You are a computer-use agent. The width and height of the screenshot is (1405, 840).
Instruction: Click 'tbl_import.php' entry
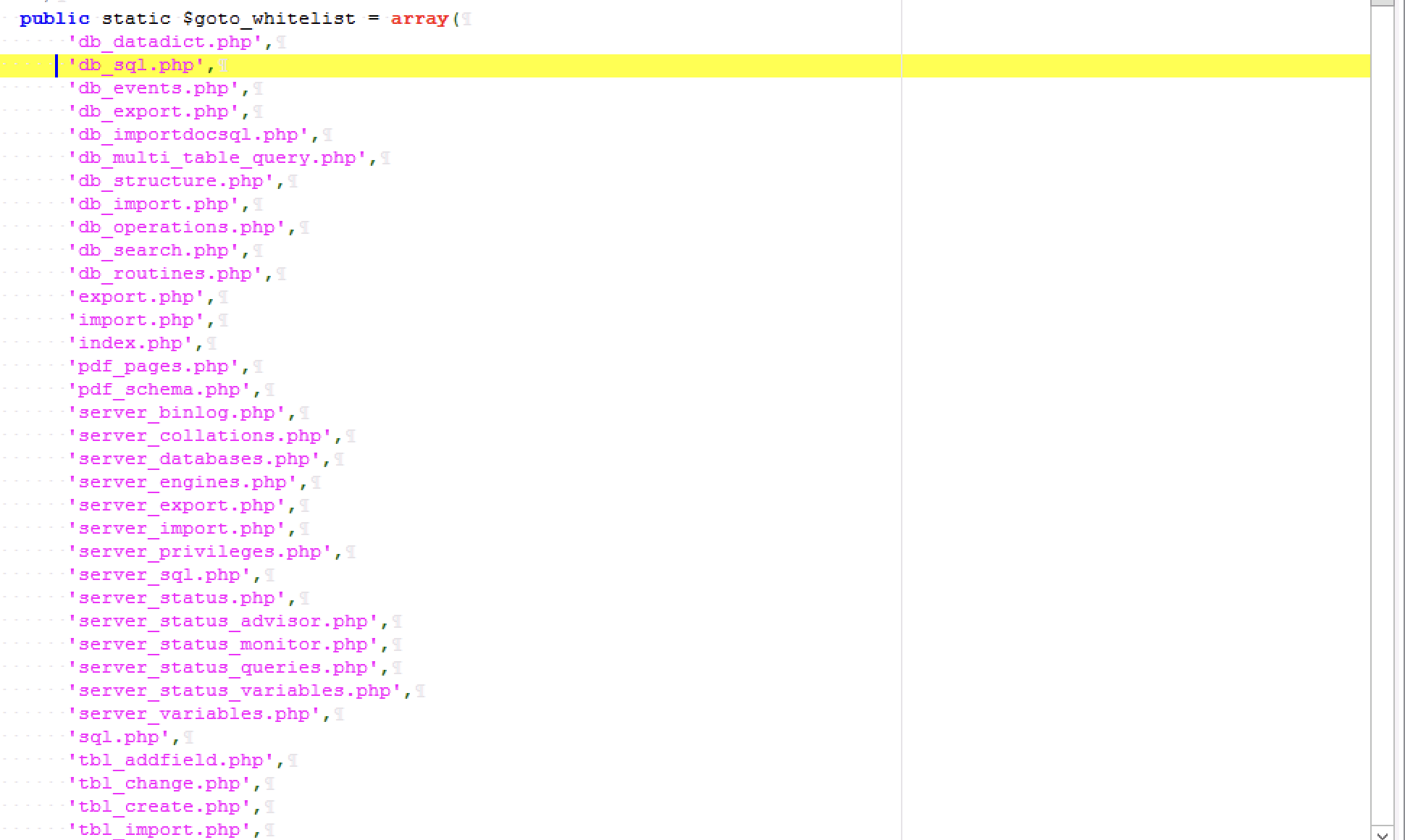click(x=159, y=830)
